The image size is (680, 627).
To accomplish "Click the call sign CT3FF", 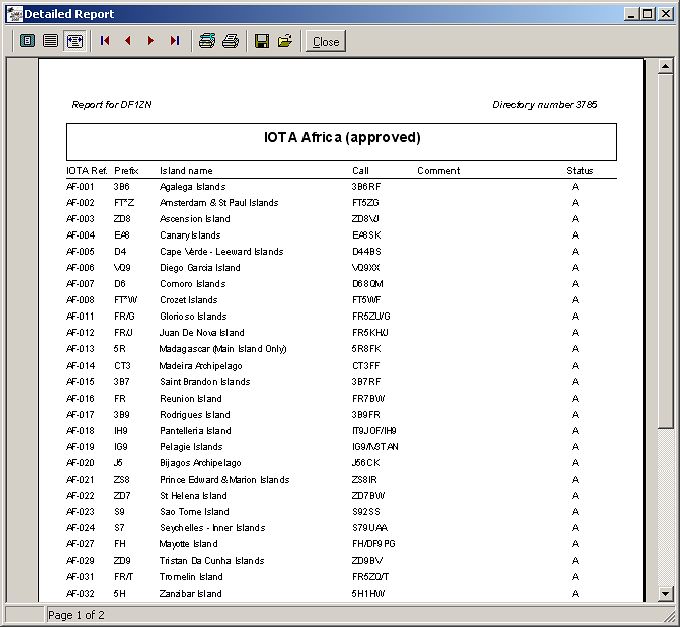I will [x=366, y=366].
